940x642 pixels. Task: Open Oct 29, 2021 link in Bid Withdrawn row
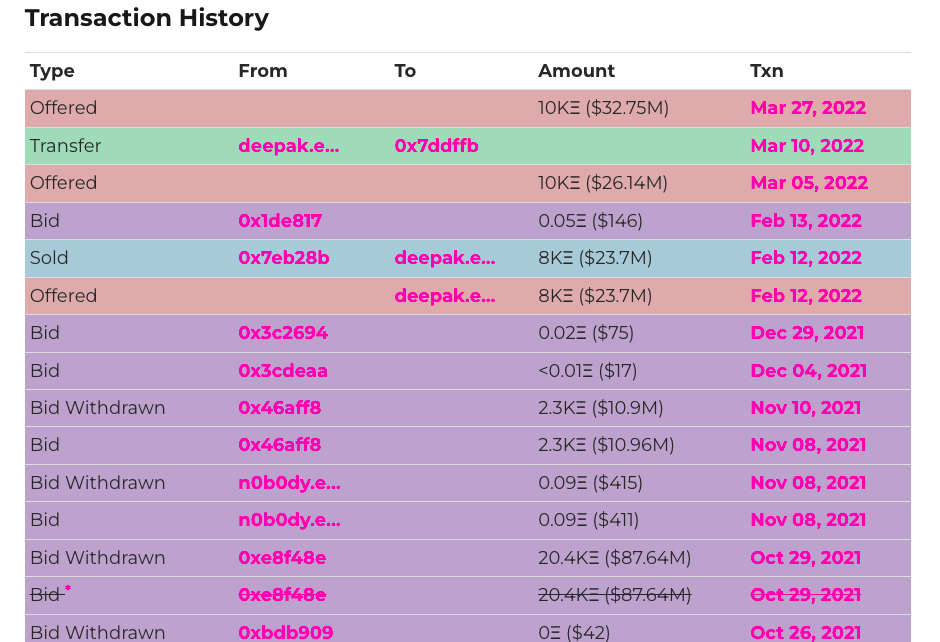[805, 557]
